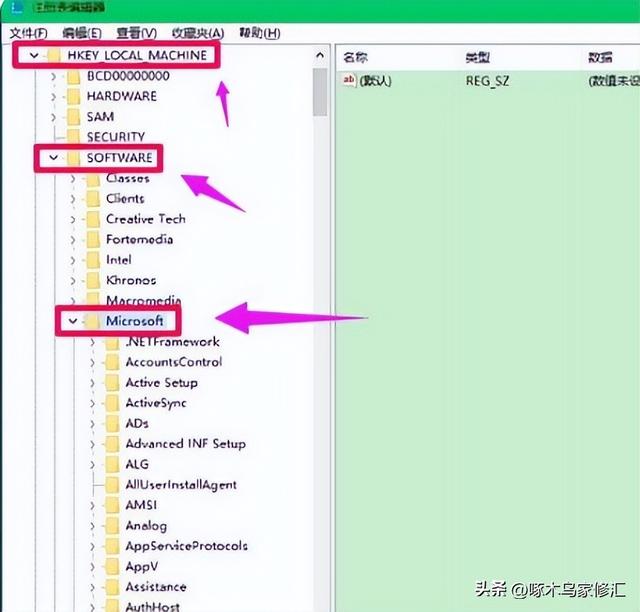The height and width of the screenshot is (612, 640).
Task: Click the AllUserInstallAgent folder icon
Action: pos(112,485)
